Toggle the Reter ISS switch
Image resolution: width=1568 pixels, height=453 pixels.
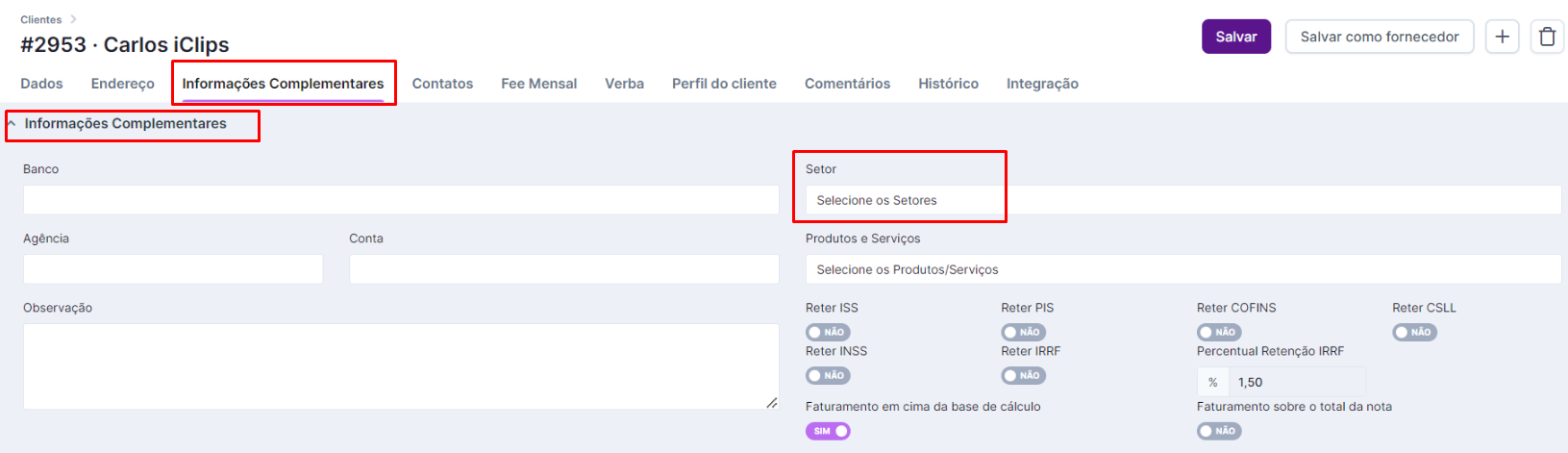coord(827,332)
